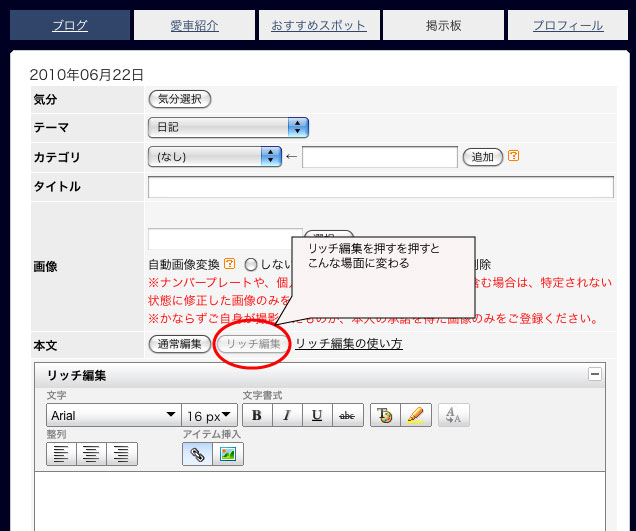Image resolution: width=636 pixels, height=531 pixels.
Task: Select the しない radio button
Action: (251, 264)
